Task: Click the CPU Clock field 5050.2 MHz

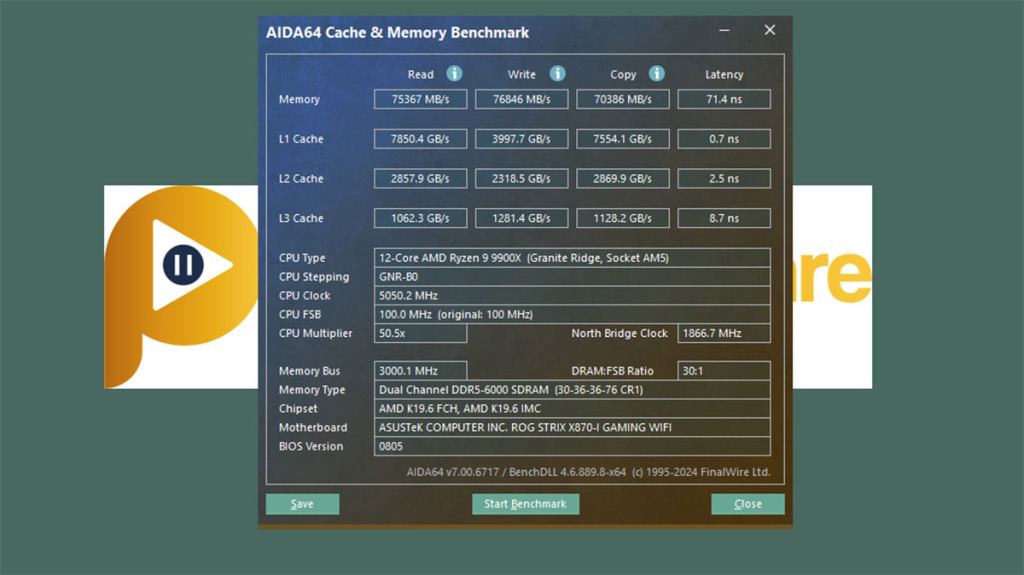Action: [x=572, y=295]
